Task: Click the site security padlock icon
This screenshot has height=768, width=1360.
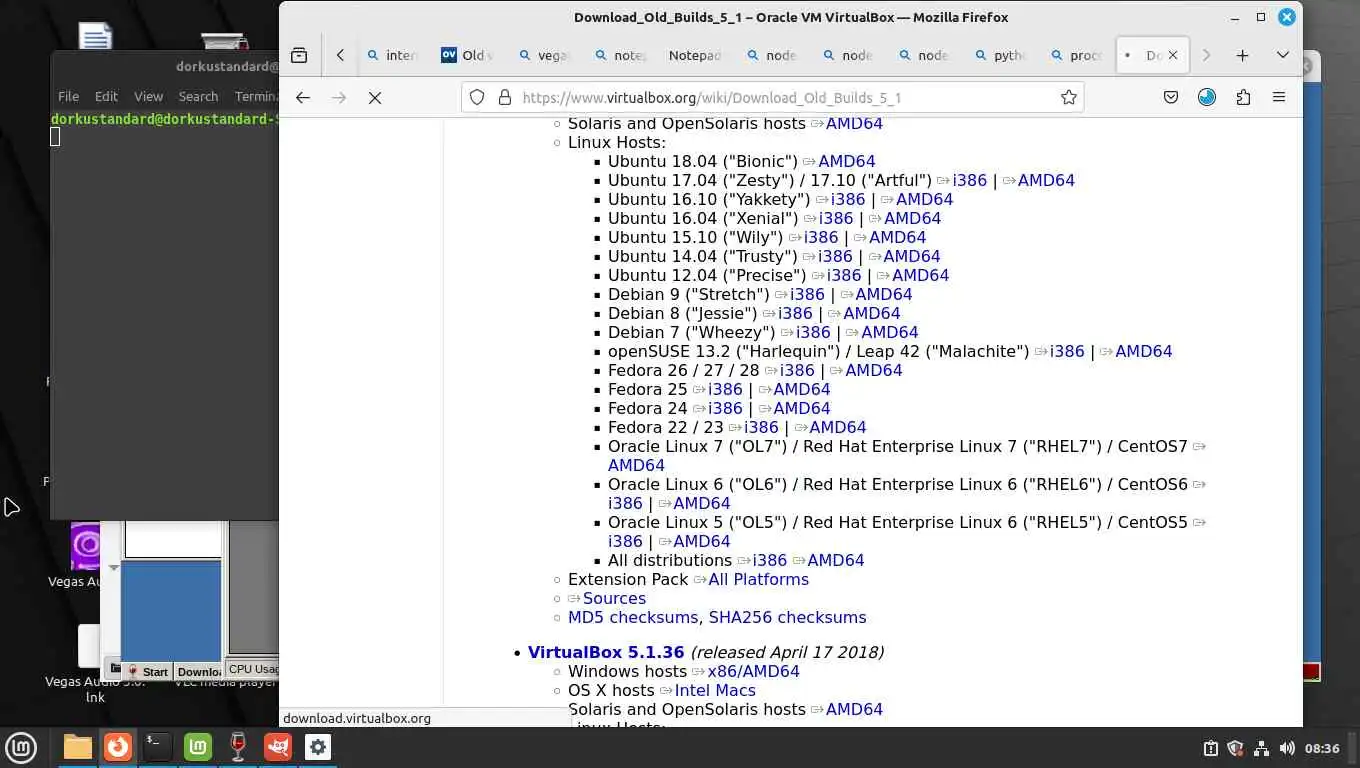Action: pyautogui.click(x=504, y=97)
